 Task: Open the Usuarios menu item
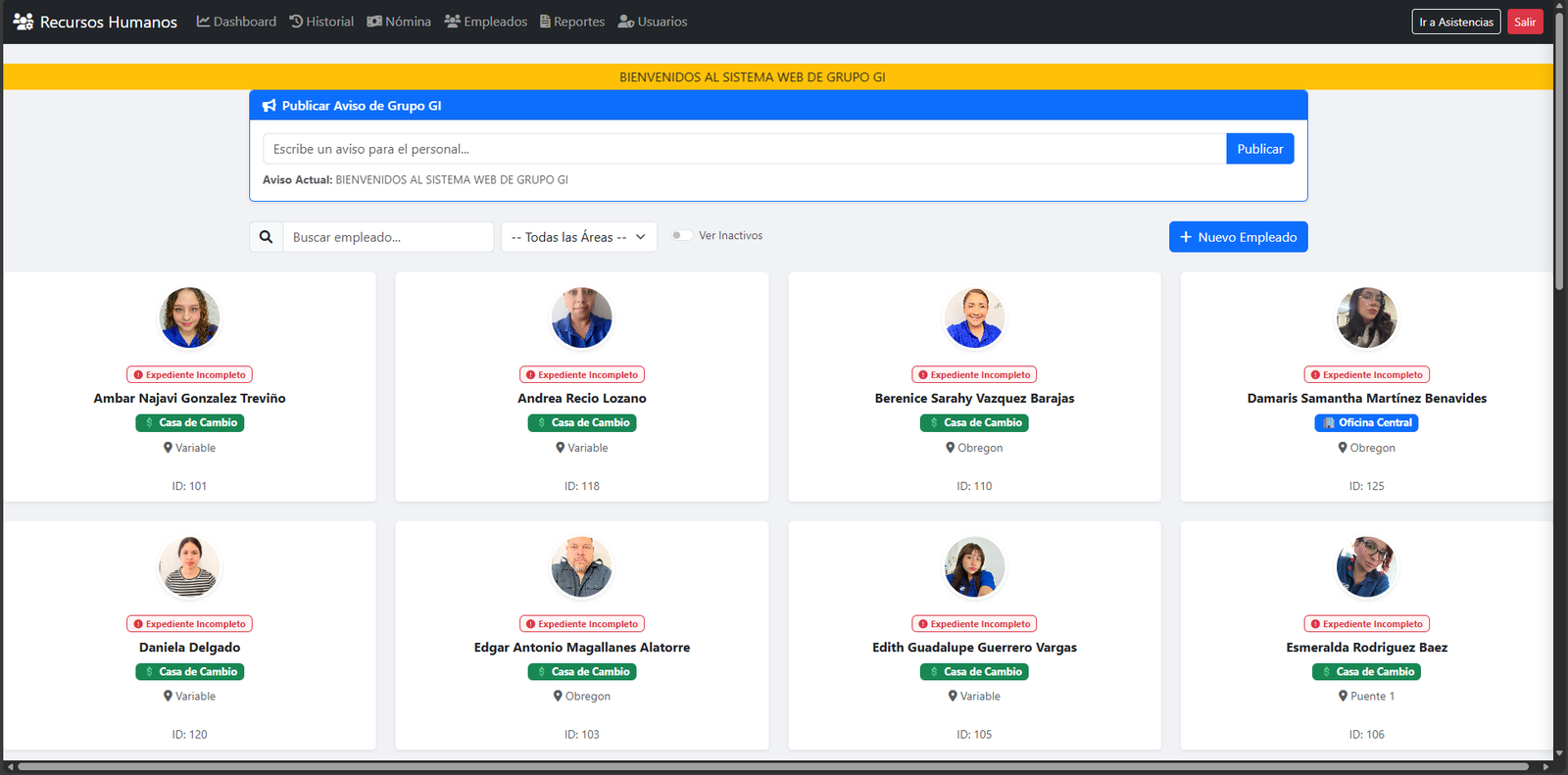pos(653,22)
